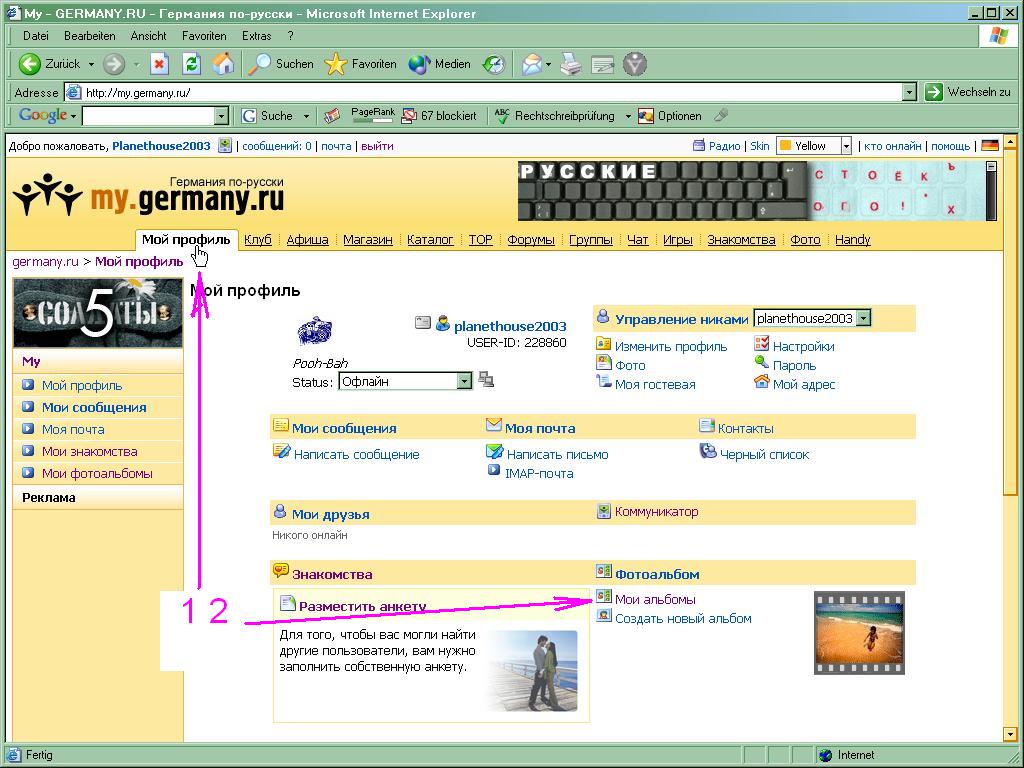This screenshot has width=1024, height=768.
Task: Click the Мои альбомы icon
Action: click(x=603, y=596)
